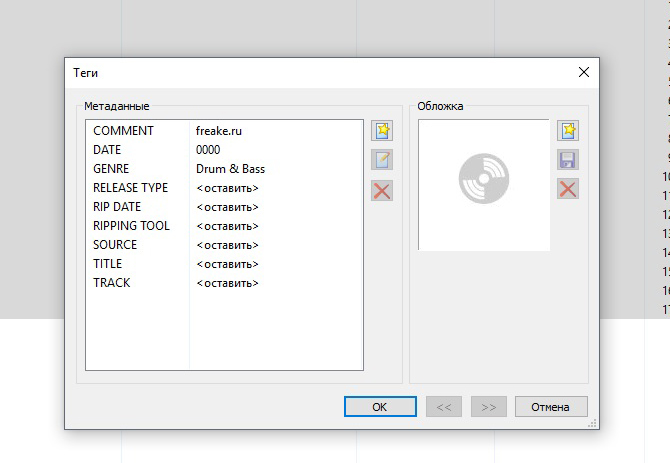Click the dialog resize grip corner
Image resolution: width=670 pixels, height=463 pixels.
592,423
